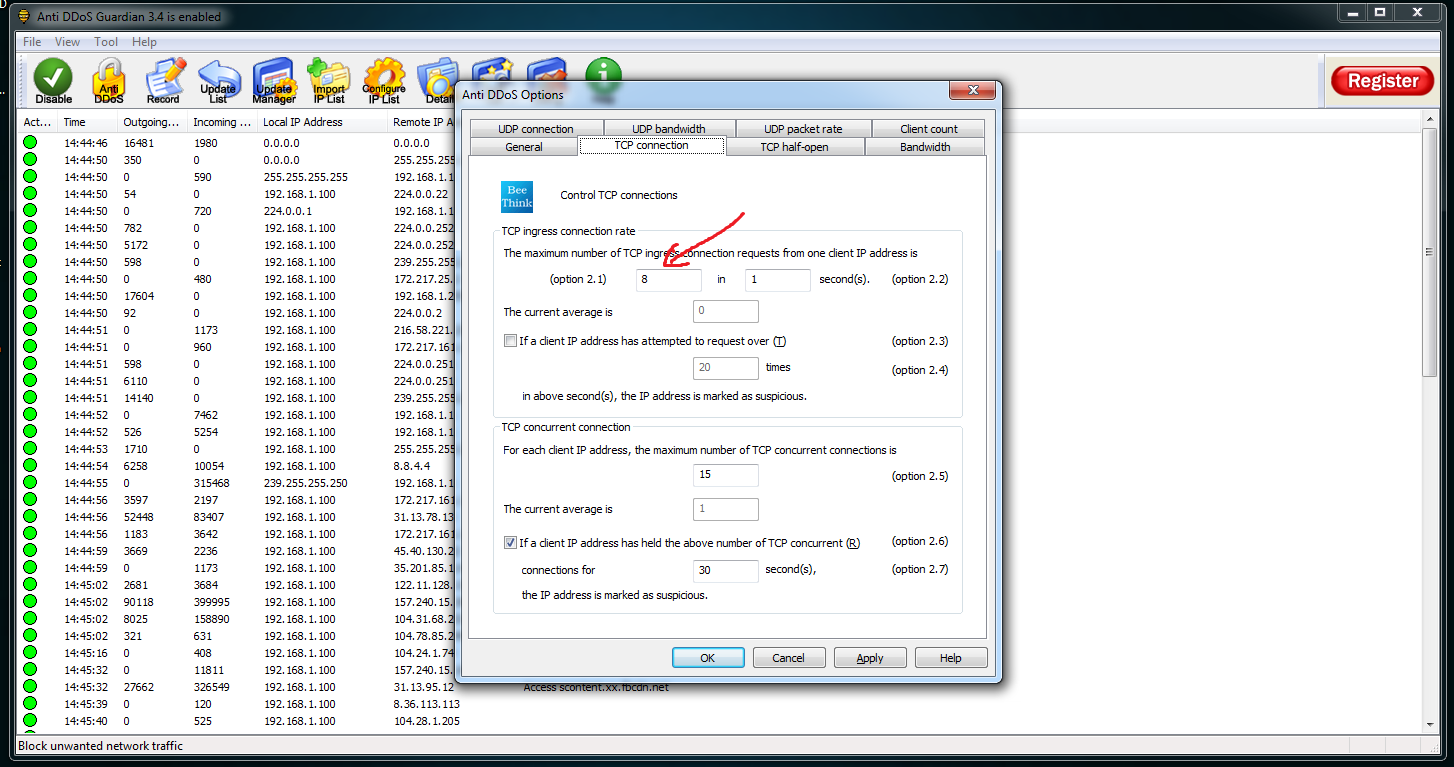Viewport: 1454px width, 767px height.
Task: Click the BeeThink logo in dialog
Action: pyautogui.click(x=517, y=196)
